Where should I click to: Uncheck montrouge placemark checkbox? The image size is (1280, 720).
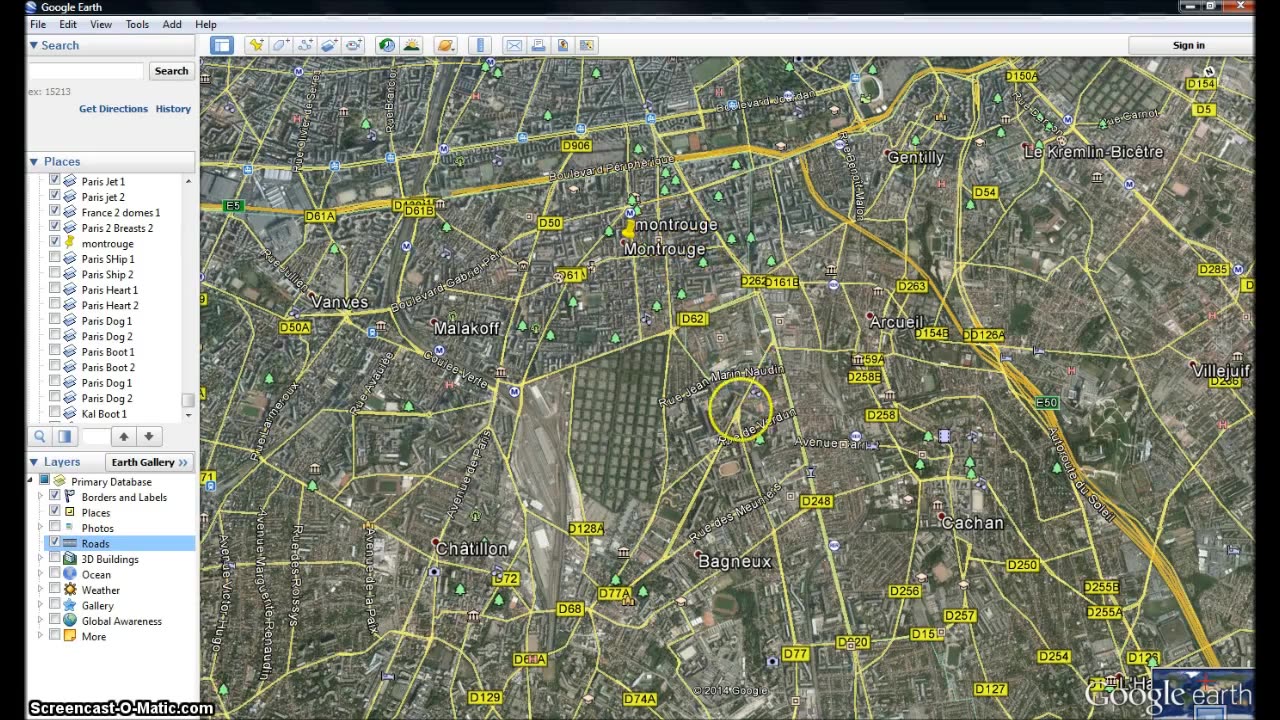(55, 243)
